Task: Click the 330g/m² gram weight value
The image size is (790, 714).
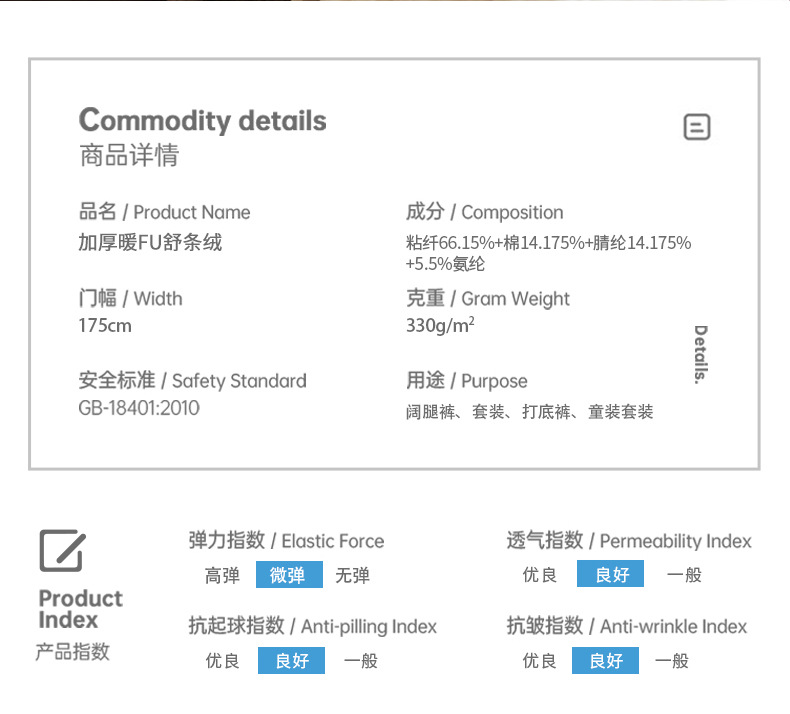Action: click(x=440, y=325)
